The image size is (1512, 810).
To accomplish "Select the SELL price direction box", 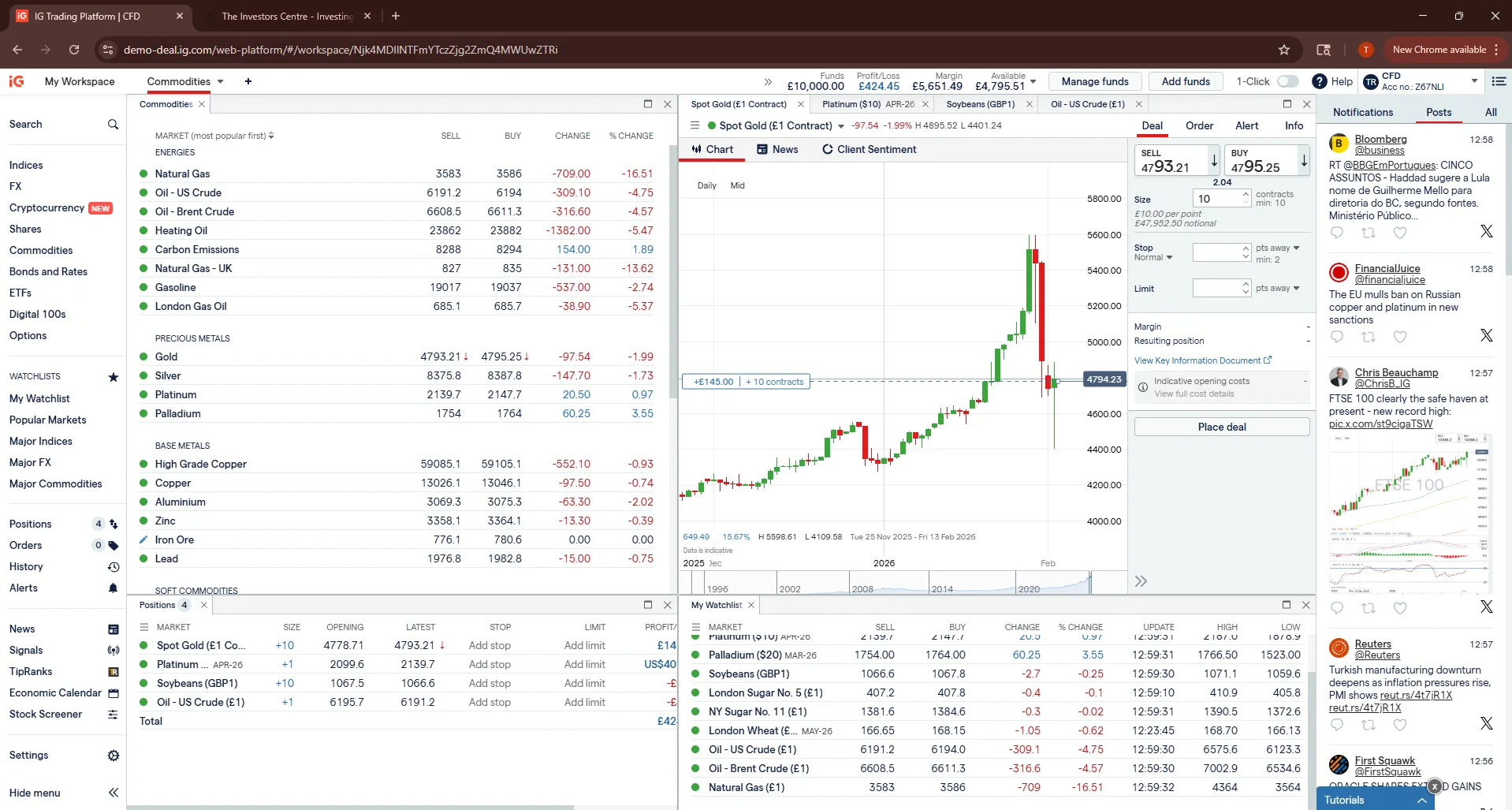I will [x=1171, y=161].
